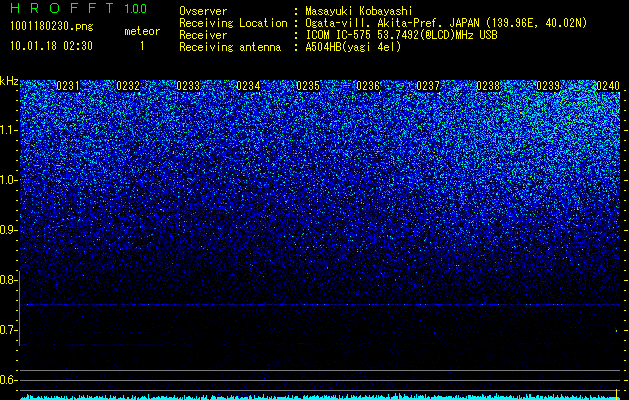Image resolution: width=629 pixels, height=400 pixels.
Task: Click the ICOM IC-575 receiver value
Action: click(x=401, y=35)
